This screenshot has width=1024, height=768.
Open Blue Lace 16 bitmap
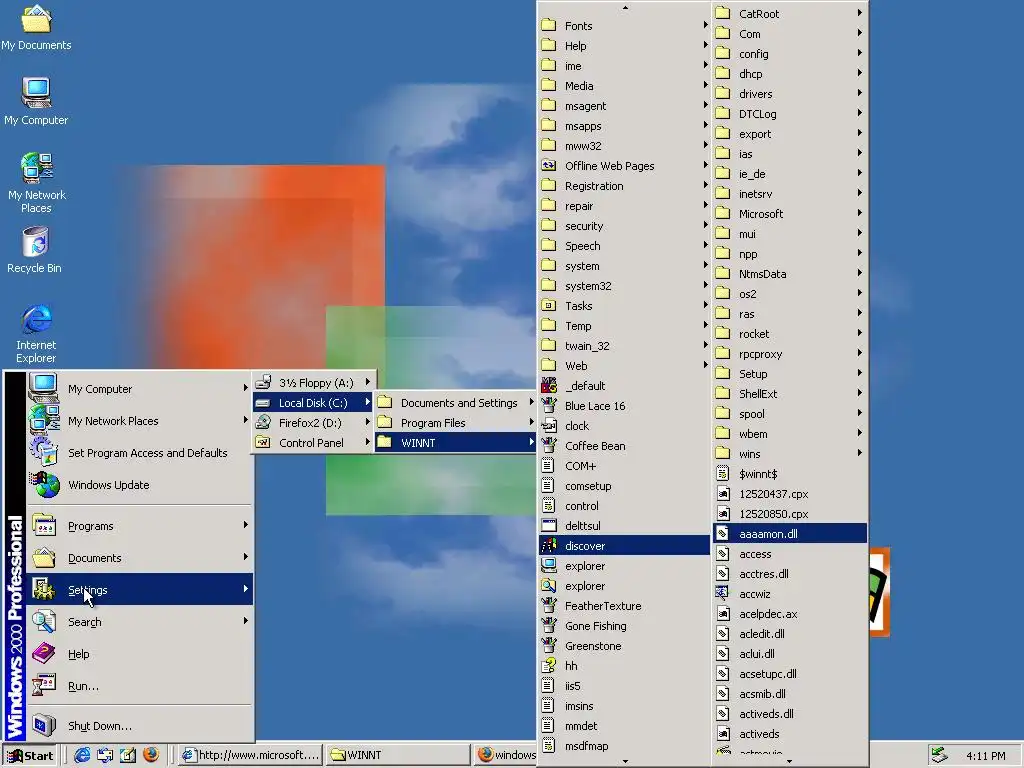624,406
